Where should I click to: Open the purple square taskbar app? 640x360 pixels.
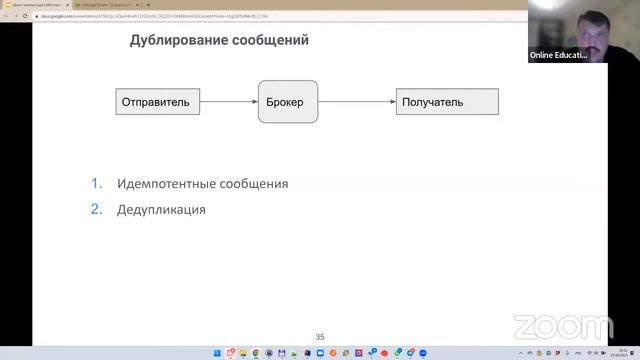click(x=358, y=353)
